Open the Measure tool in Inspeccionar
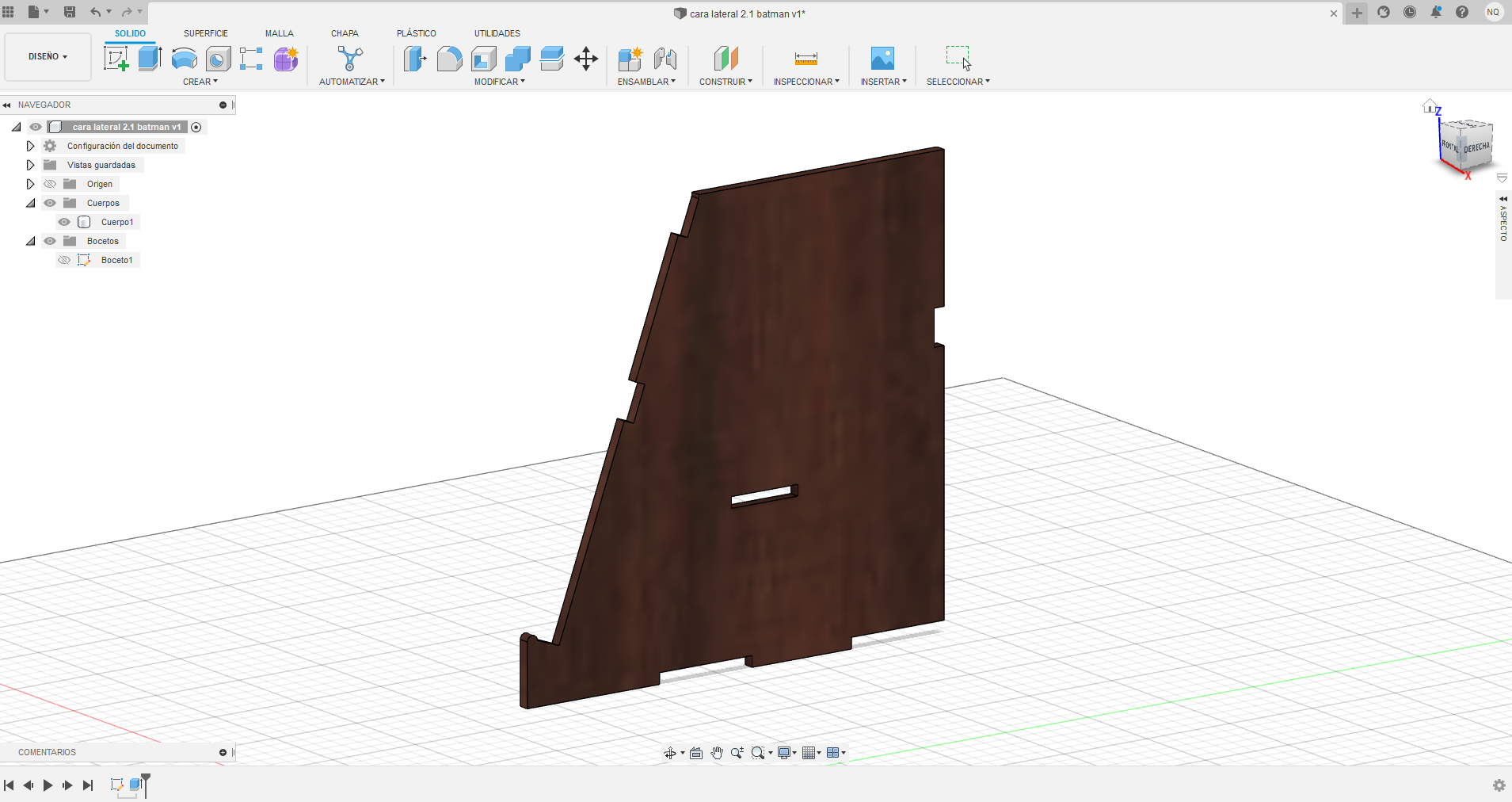Image resolution: width=1512 pixels, height=802 pixels. pyautogui.click(x=806, y=59)
